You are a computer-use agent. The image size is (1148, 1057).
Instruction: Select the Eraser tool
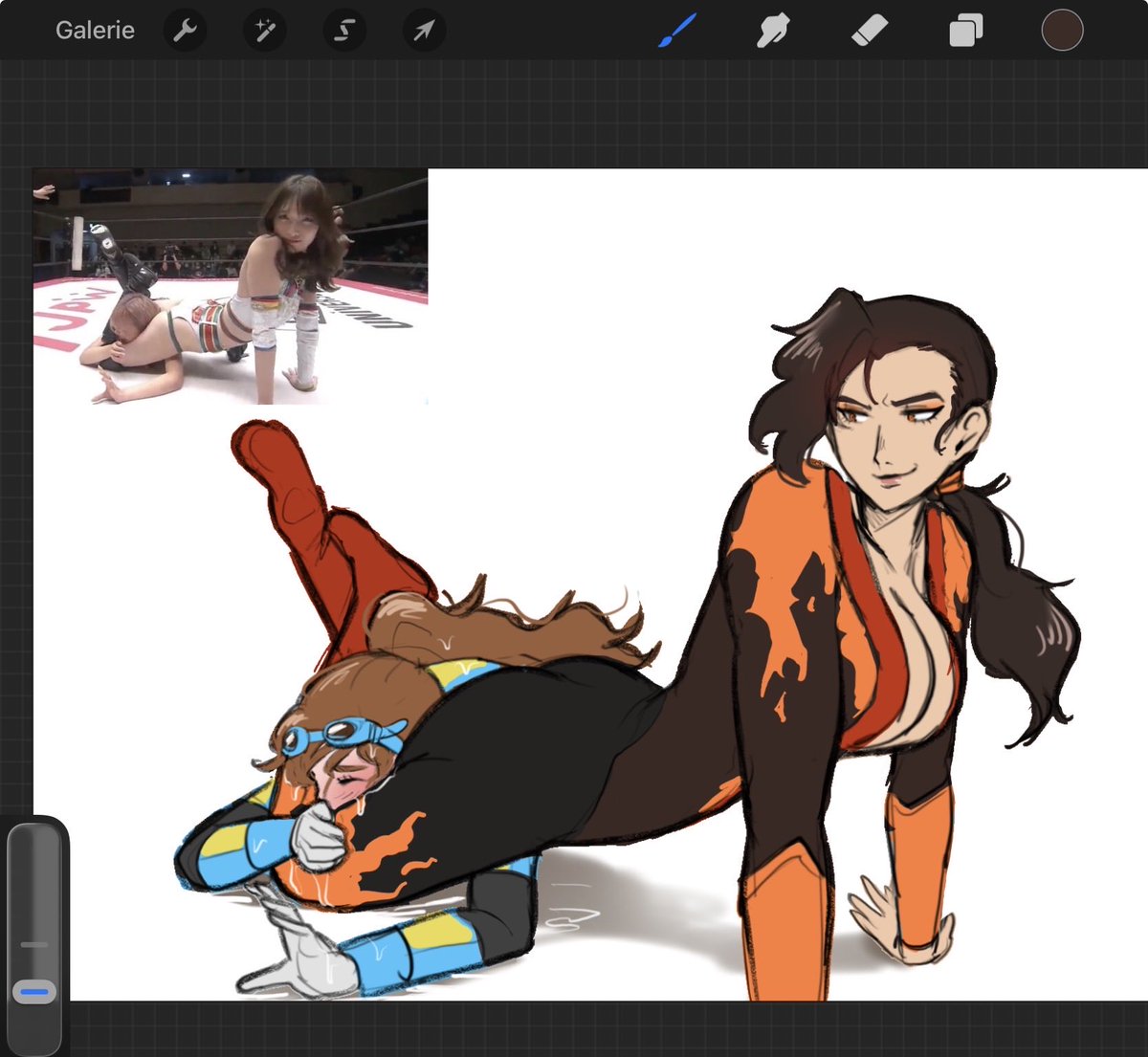(x=870, y=31)
